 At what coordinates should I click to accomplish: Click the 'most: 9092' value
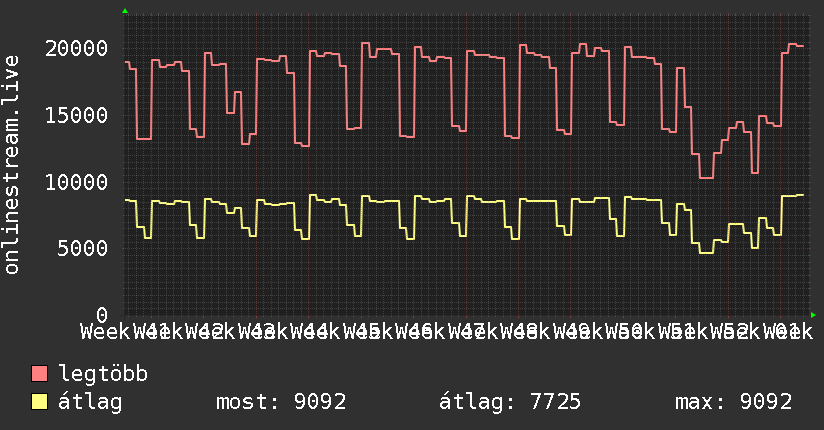click(x=281, y=402)
